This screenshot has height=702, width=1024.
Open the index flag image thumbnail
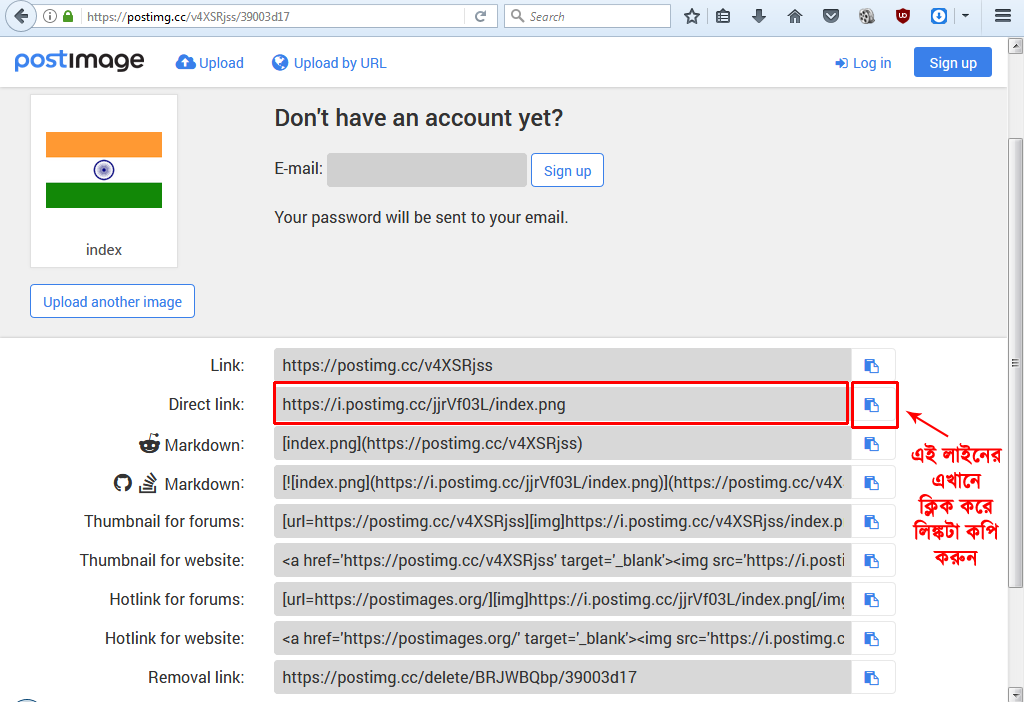click(x=104, y=170)
